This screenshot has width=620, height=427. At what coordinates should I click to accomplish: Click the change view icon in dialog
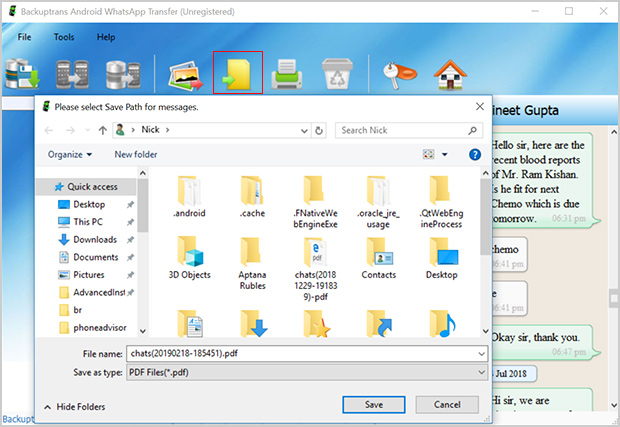[429, 154]
